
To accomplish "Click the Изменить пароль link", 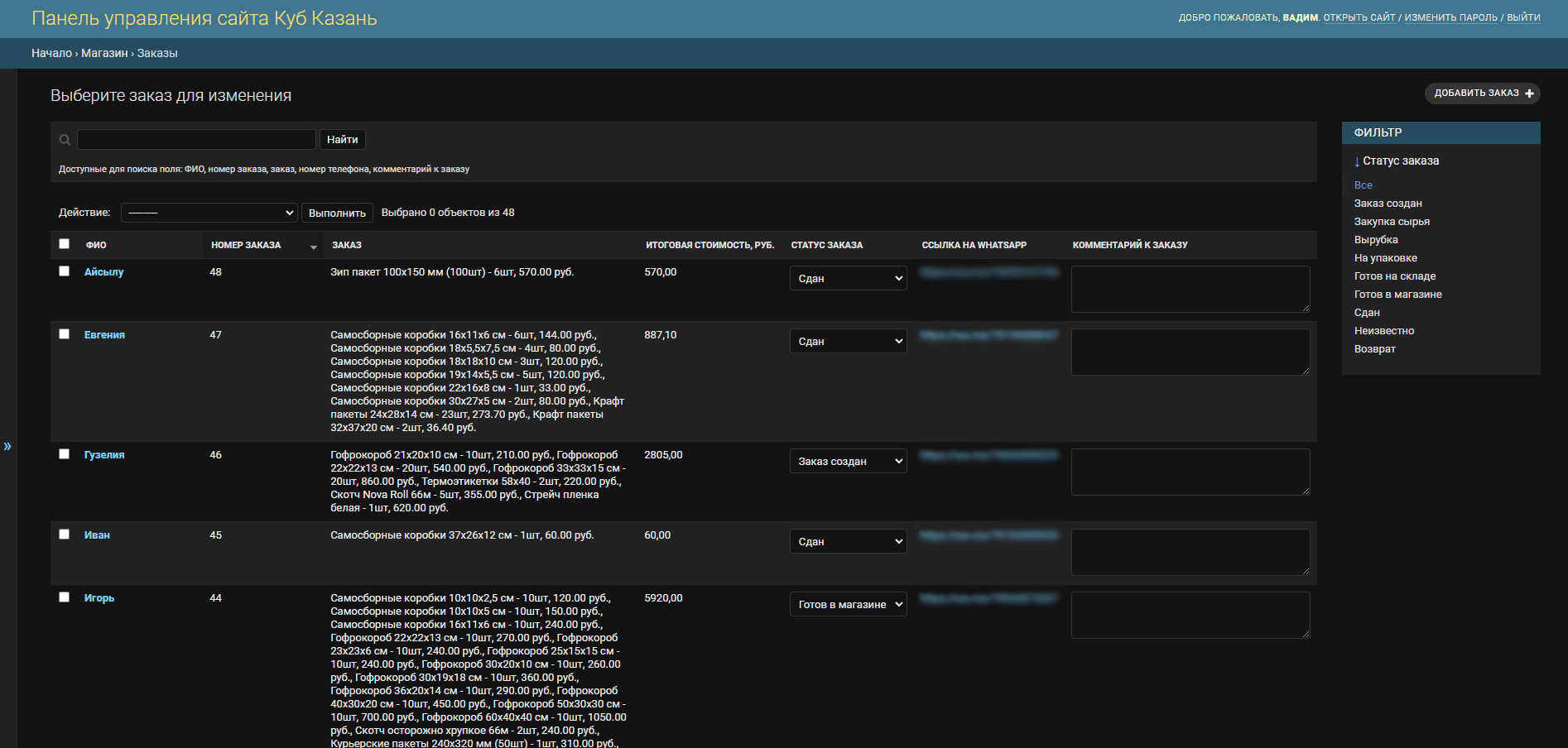I will [1451, 17].
